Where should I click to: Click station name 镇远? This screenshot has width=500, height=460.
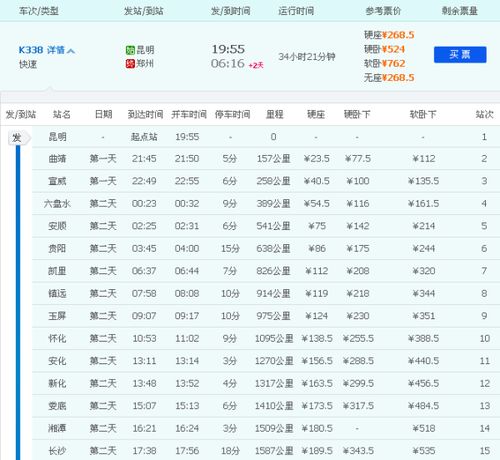(57, 293)
